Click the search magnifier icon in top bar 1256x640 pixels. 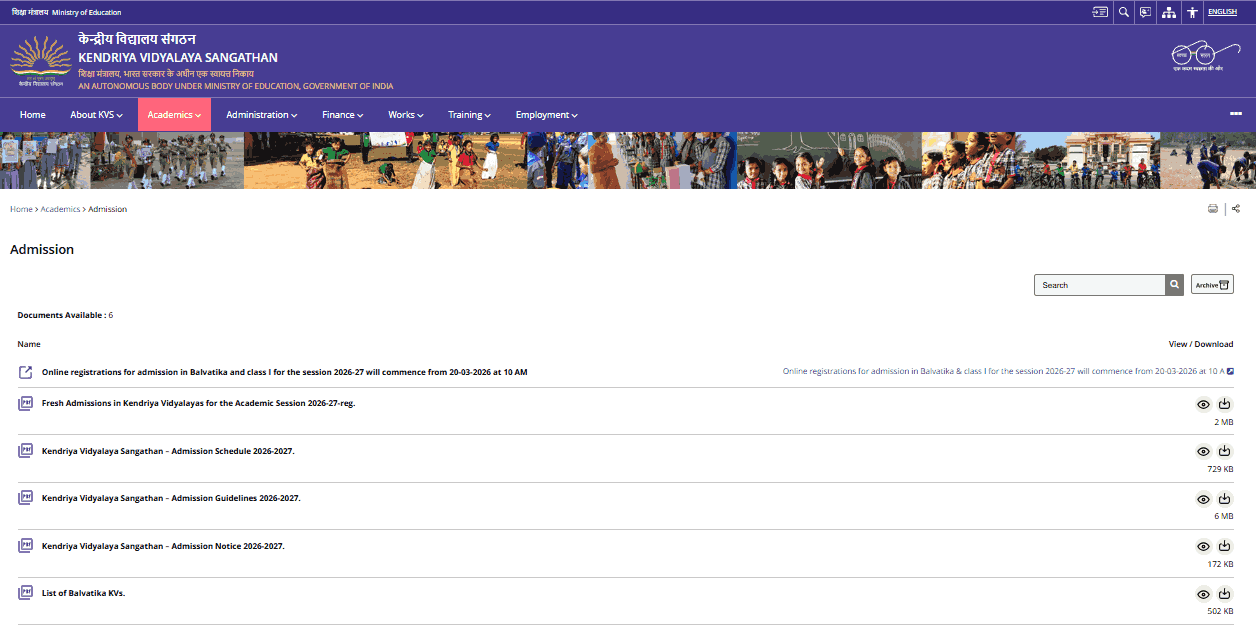[1123, 12]
